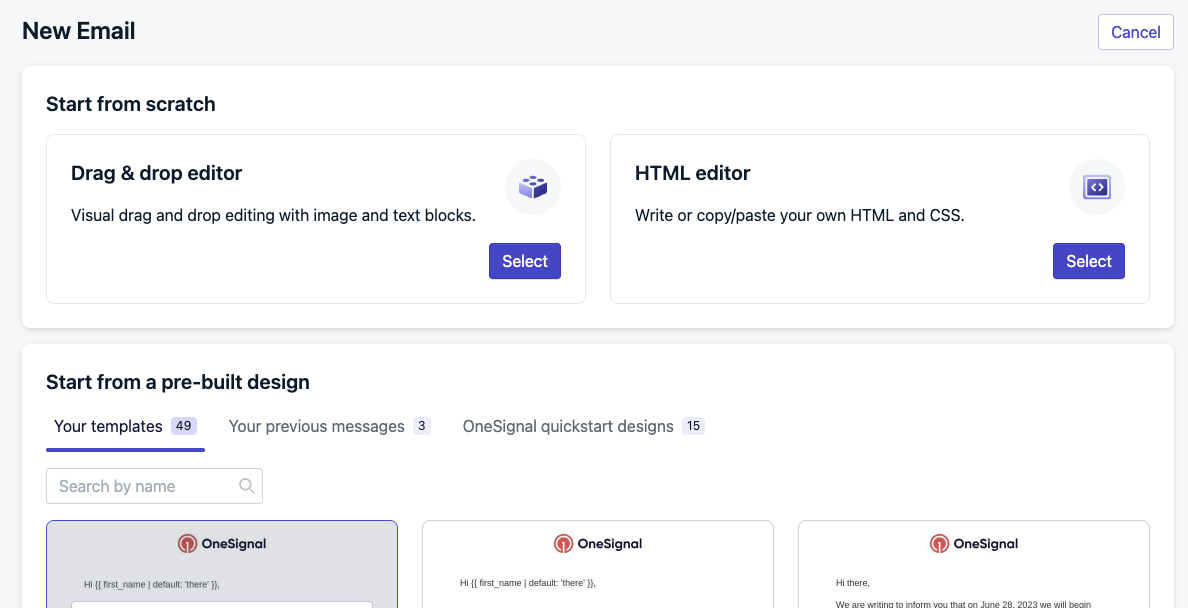The width and height of the screenshot is (1188, 608).
Task: Choose the middle OneSignal template thumbnail
Action: click(x=598, y=564)
